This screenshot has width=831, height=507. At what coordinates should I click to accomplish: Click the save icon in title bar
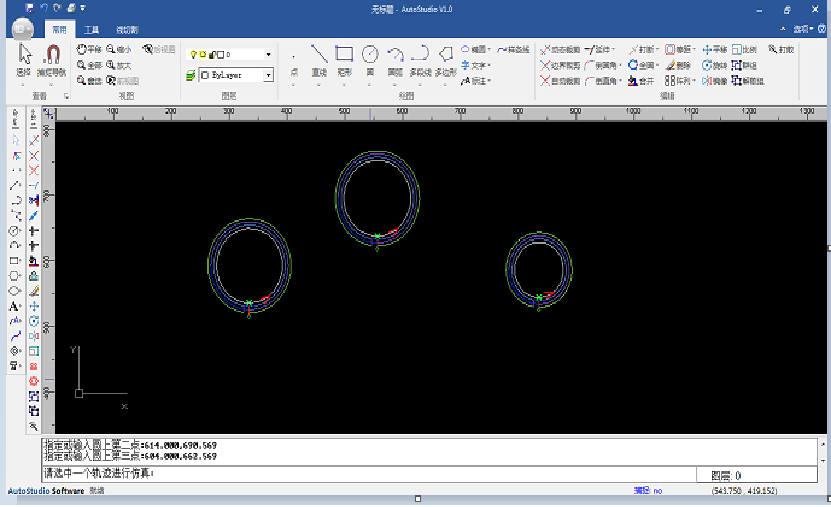[30, 8]
